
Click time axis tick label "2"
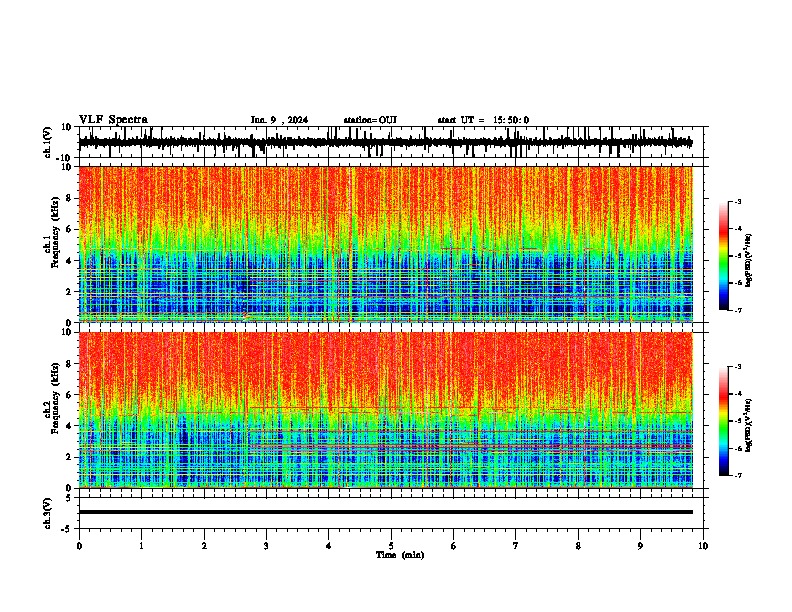(204, 546)
